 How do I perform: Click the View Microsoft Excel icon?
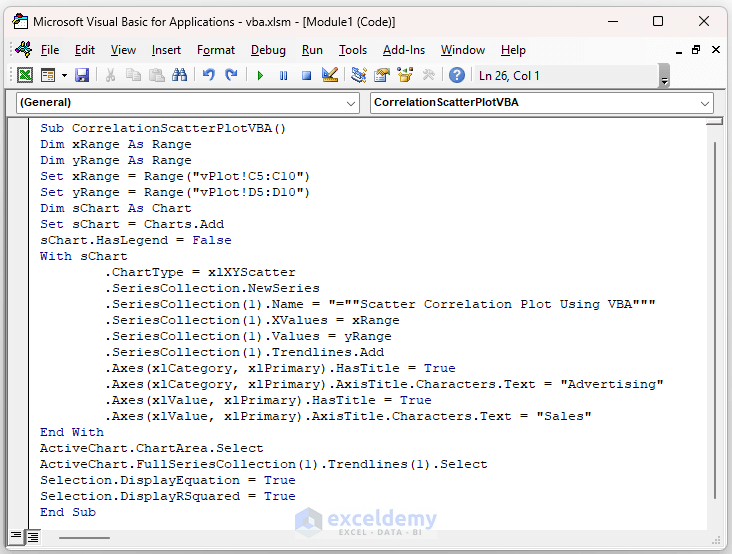25,75
